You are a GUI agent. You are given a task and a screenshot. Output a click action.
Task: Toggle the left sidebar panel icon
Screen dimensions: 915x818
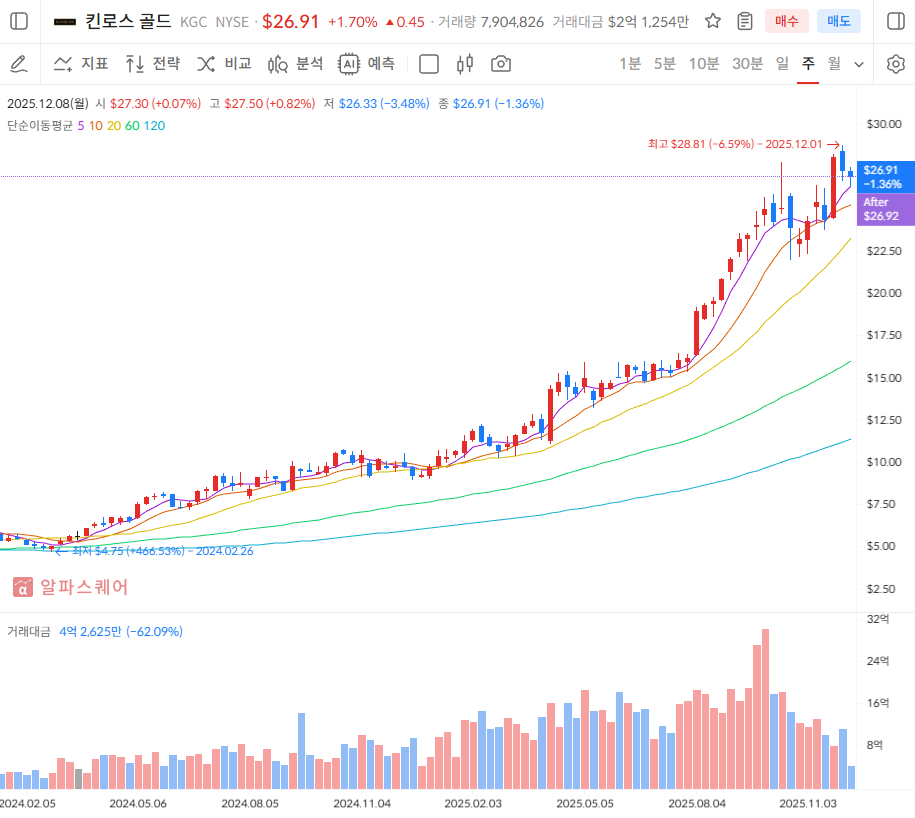click(x=19, y=21)
